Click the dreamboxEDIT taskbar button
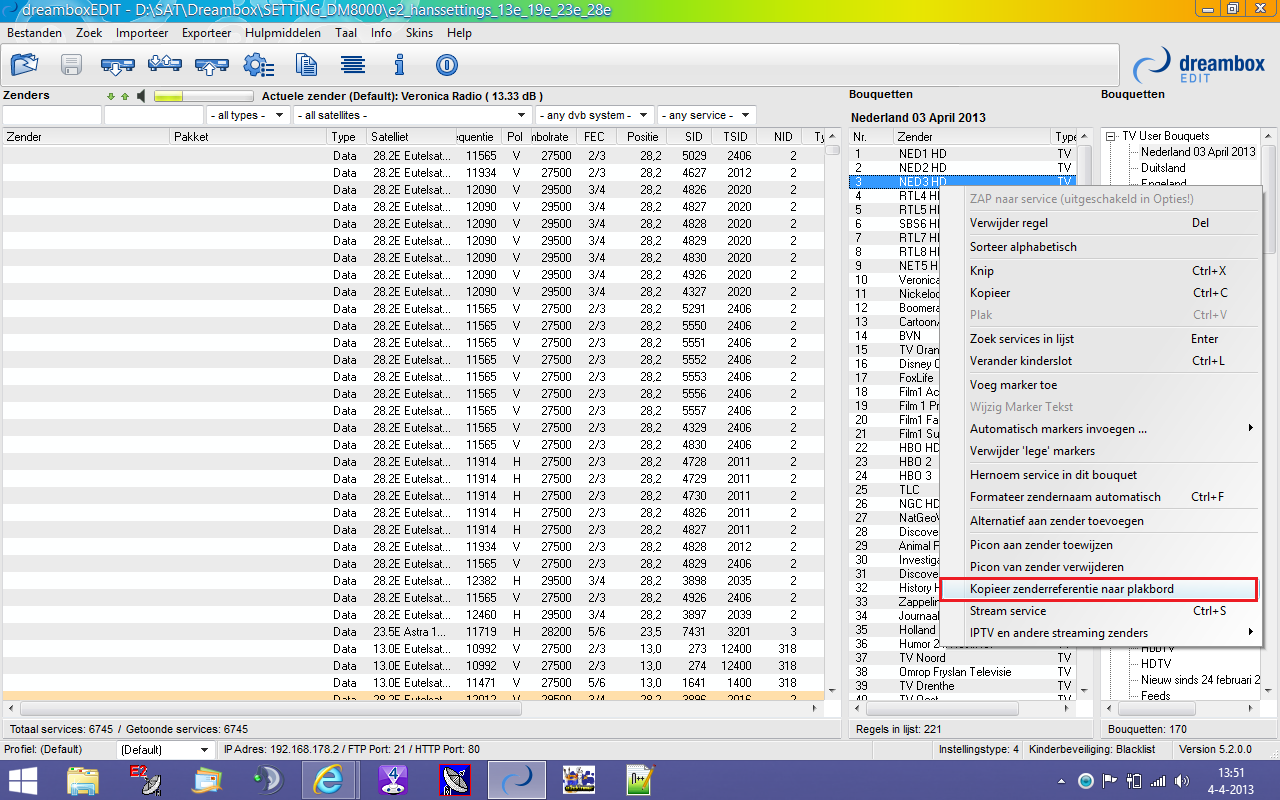This screenshot has height=800, width=1280. coord(517,779)
